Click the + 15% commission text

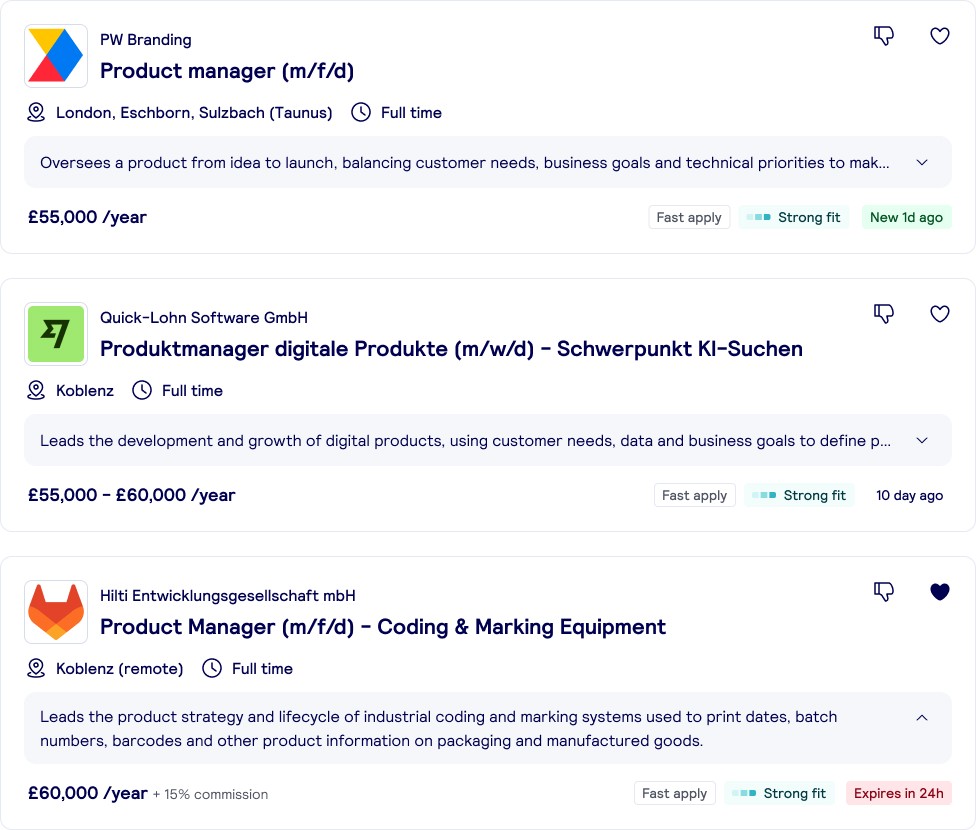[210, 795]
